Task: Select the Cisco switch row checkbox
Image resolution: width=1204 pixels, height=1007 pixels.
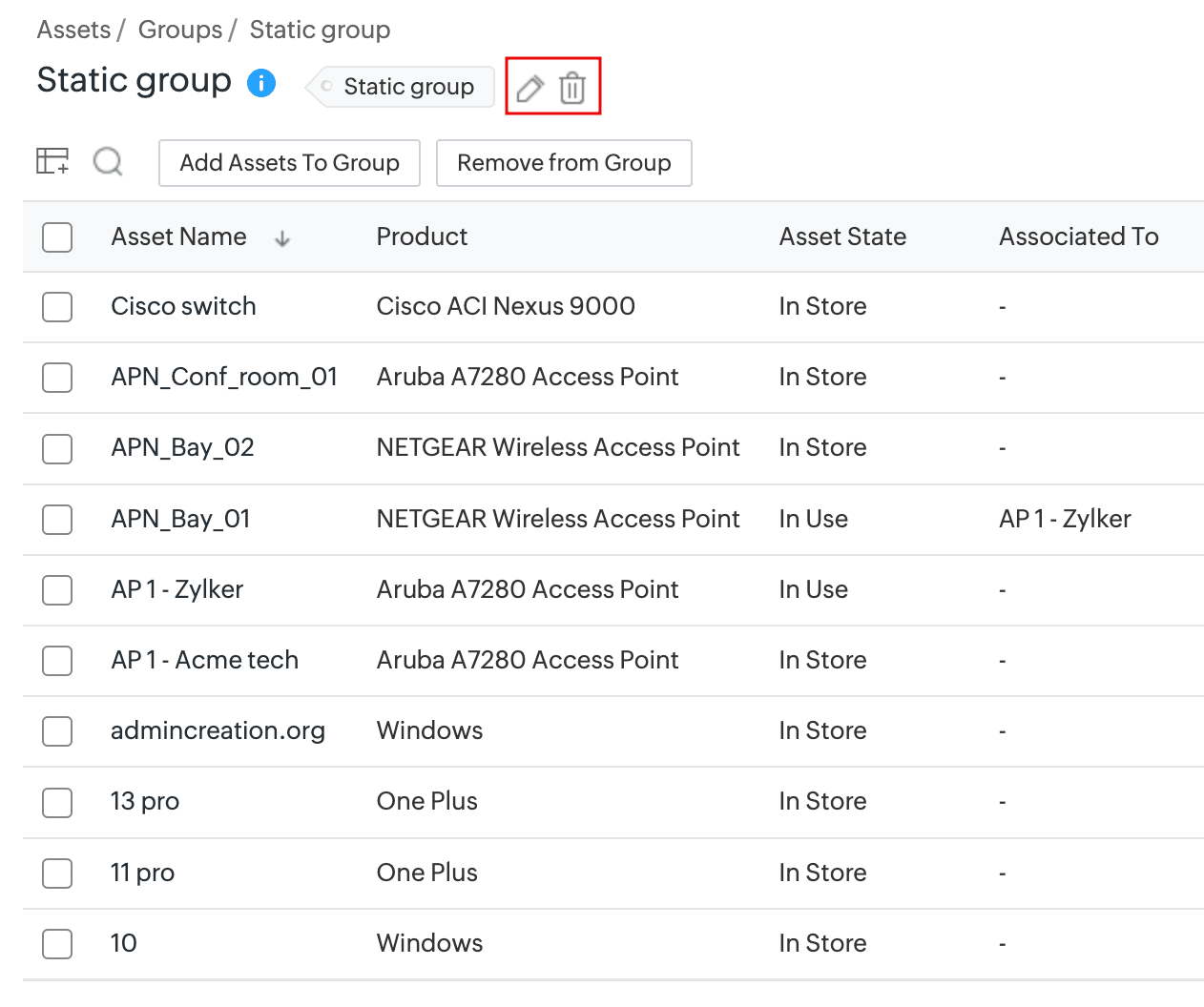Action: coord(57,307)
